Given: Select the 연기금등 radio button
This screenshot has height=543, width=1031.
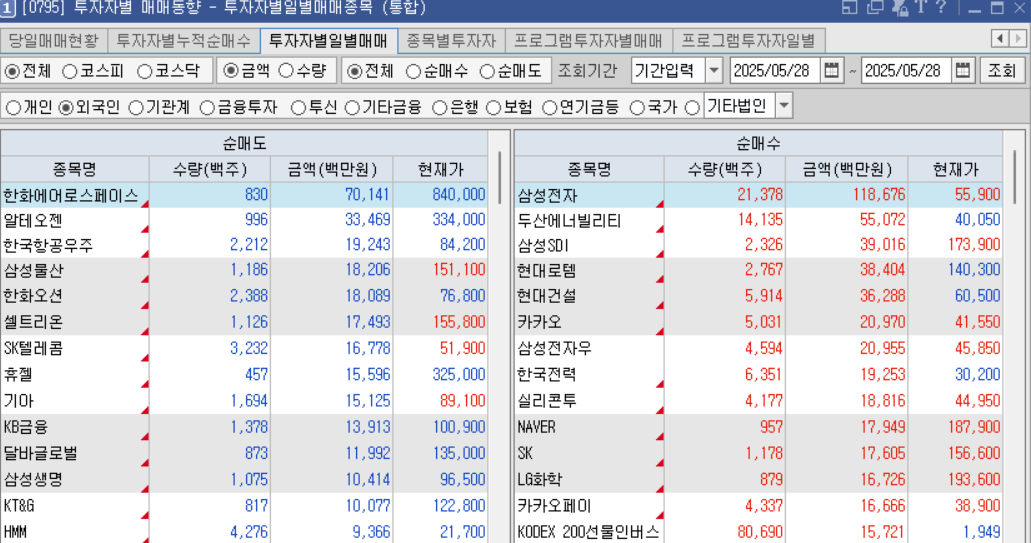Looking at the screenshot, I should pyautogui.click(x=550, y=108).
